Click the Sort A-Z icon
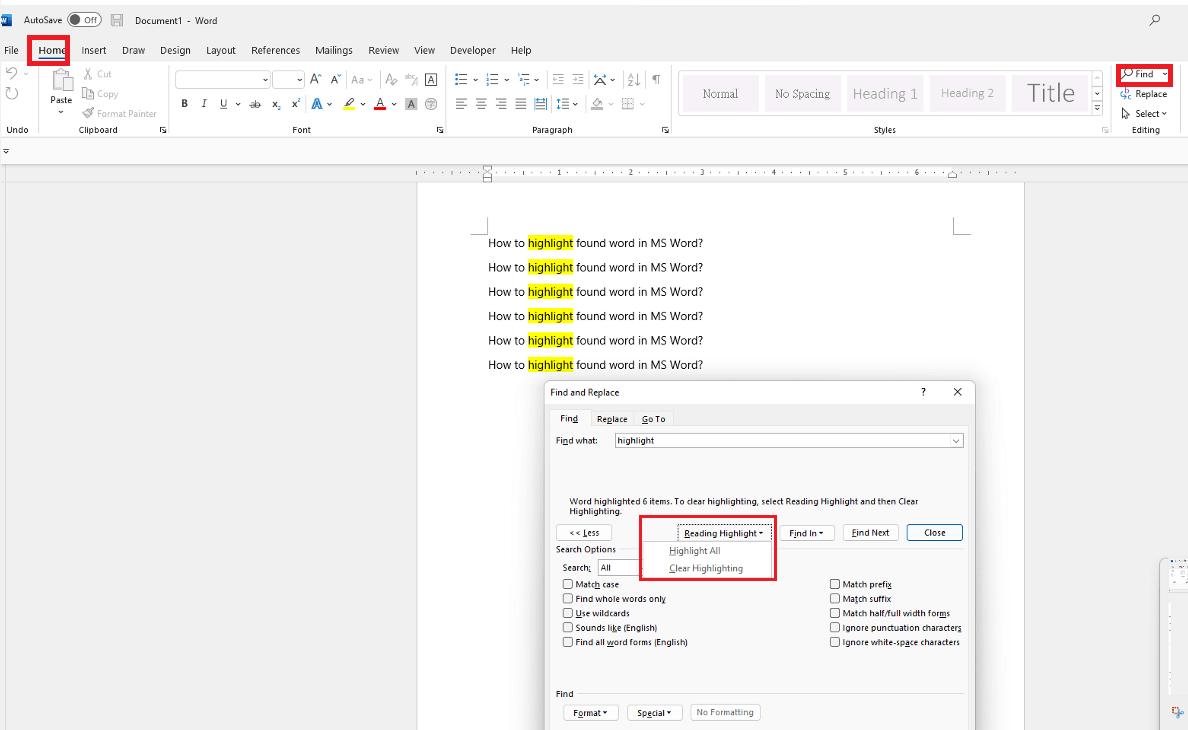This screenshot has width=1188, height=730. 633,79
